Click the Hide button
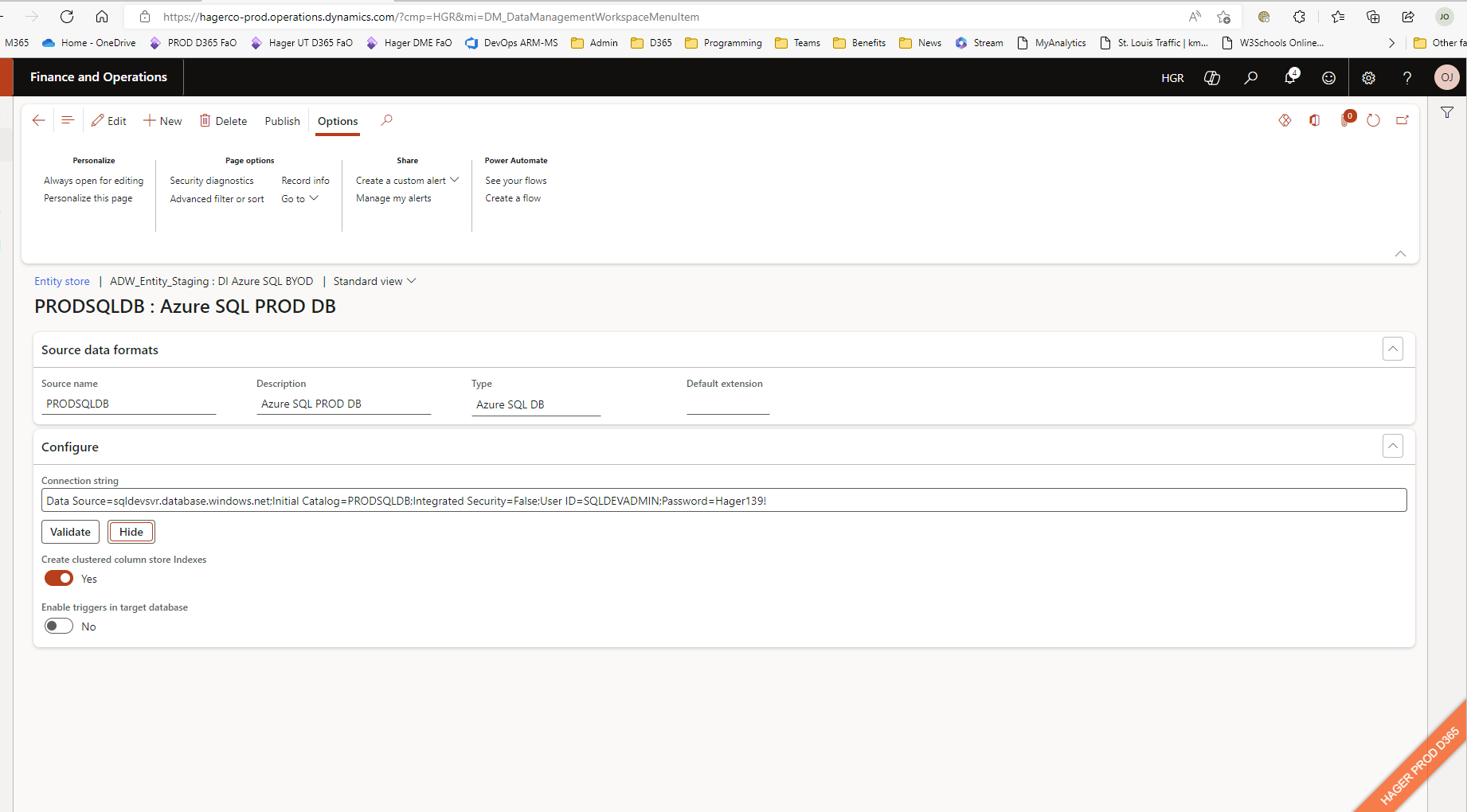Screen dimensions: 1467x812 tap(131, 532)
